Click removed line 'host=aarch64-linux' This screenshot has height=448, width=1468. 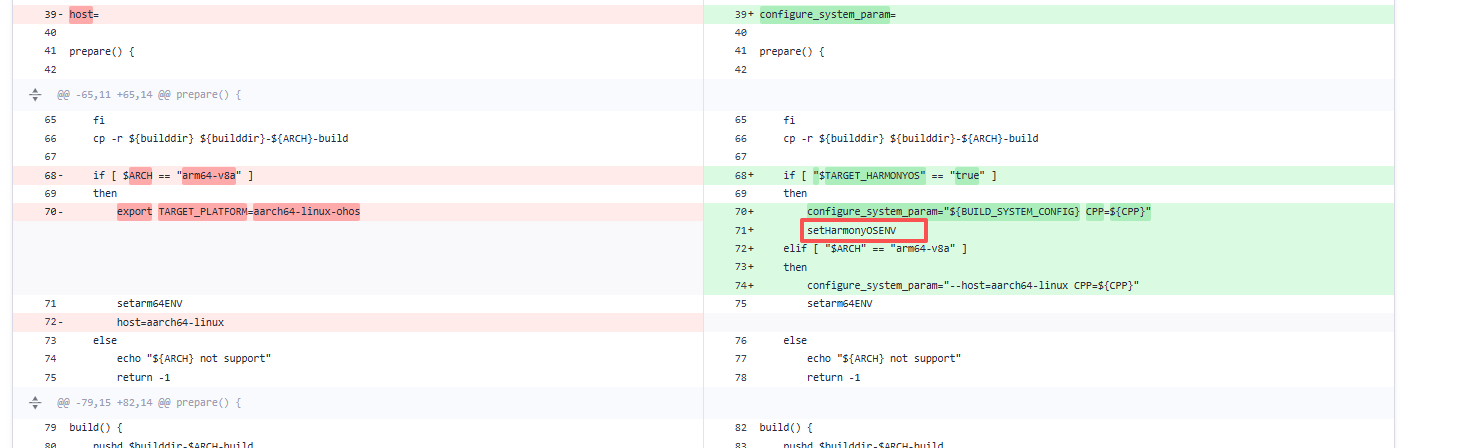(x=358, y=322)
